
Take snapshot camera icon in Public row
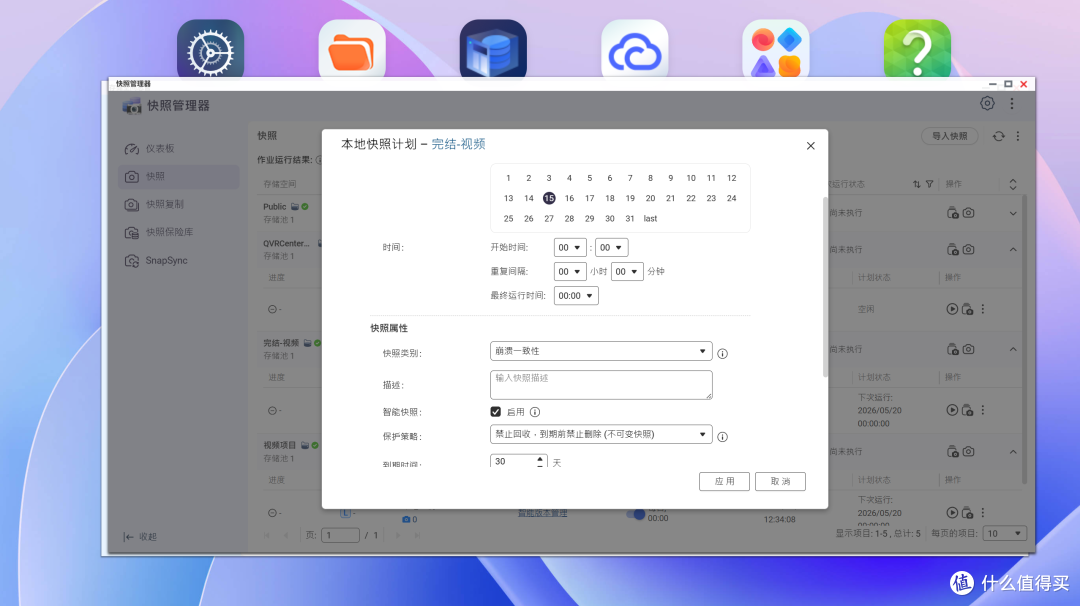[968, 213]
